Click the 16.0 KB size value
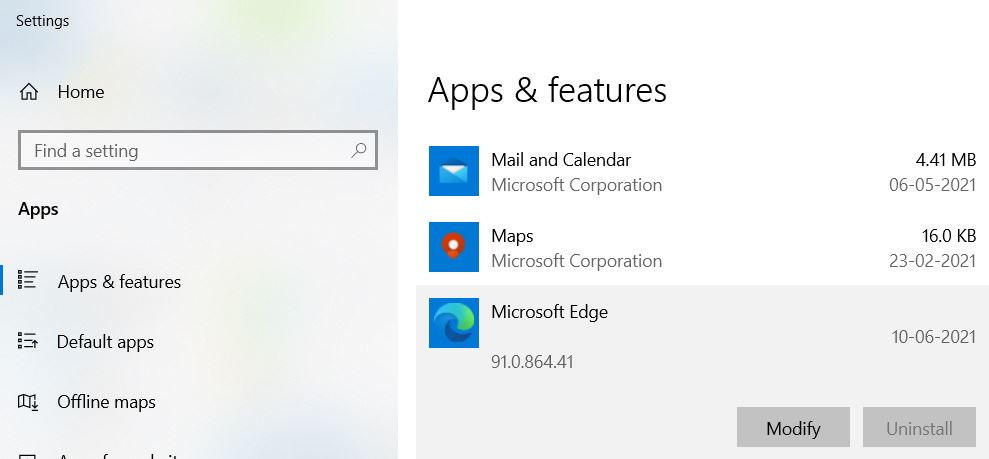Screen dimensions: 989x459 click(949, 236)
